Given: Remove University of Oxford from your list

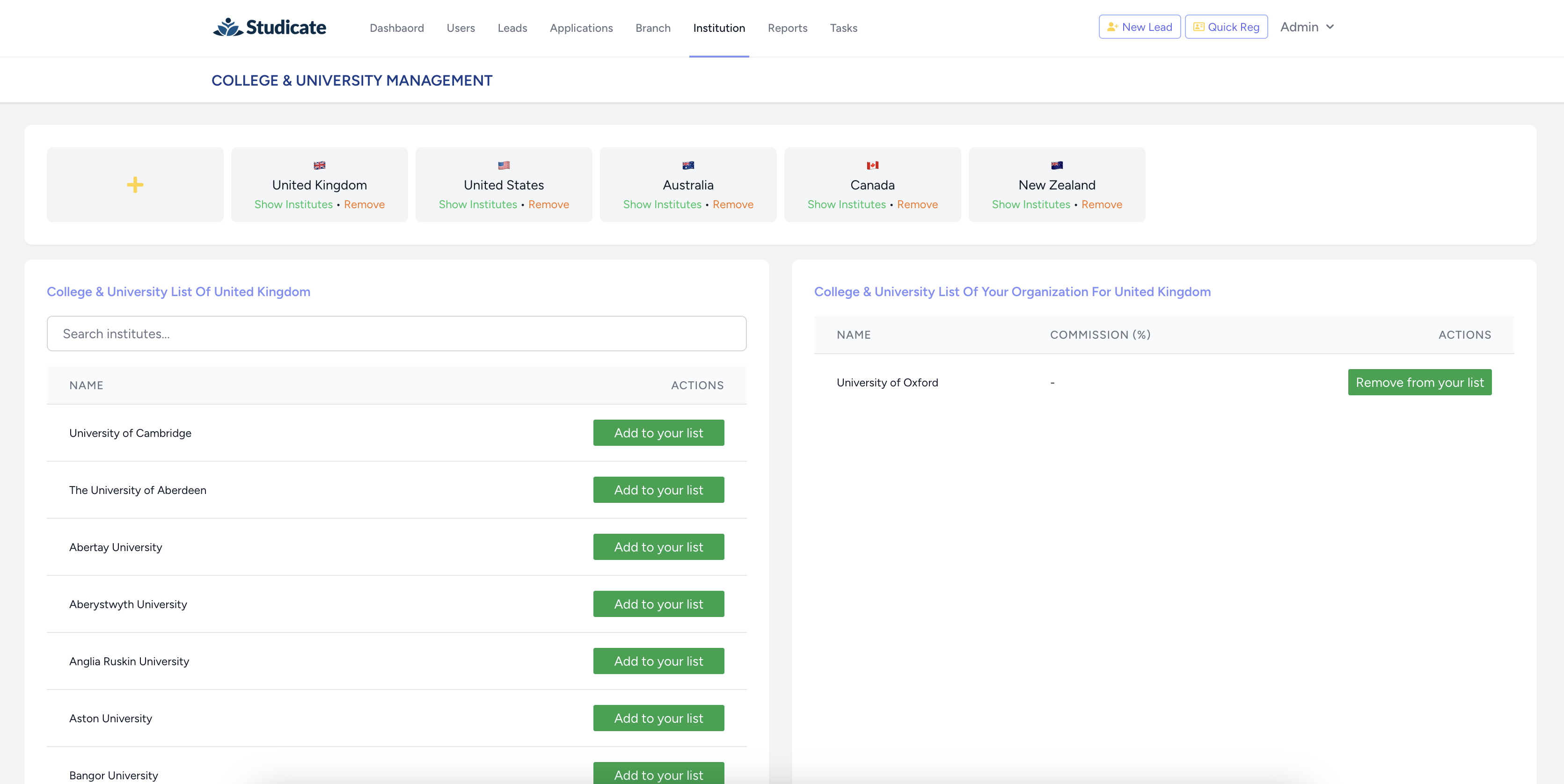Looking at the screenshot, I should [1419, 382].
